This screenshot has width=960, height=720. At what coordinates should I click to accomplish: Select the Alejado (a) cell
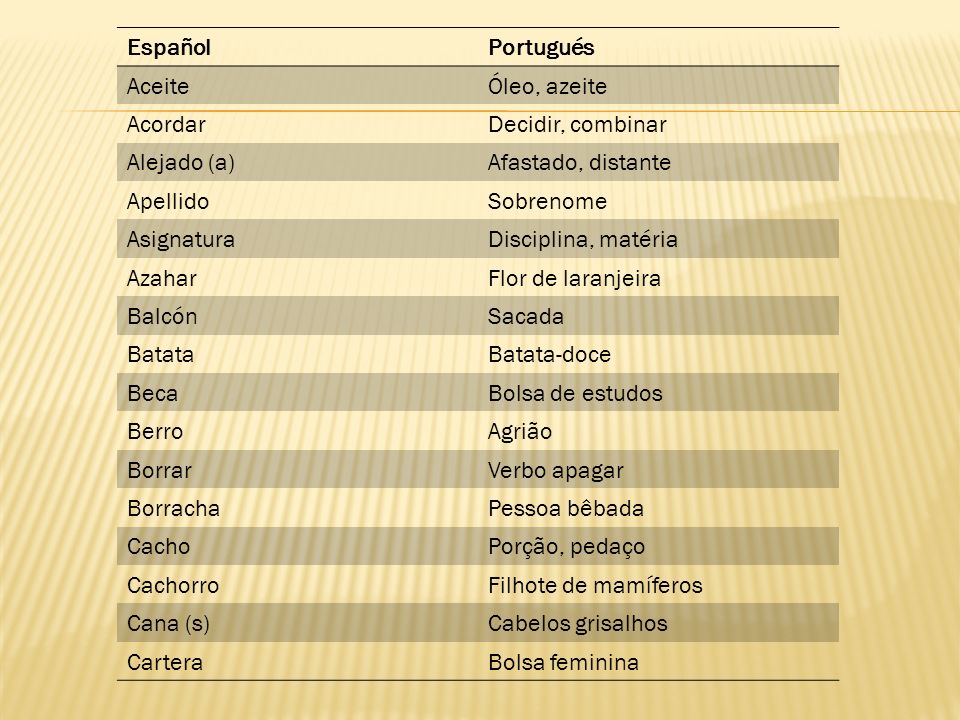pos(181,163)
